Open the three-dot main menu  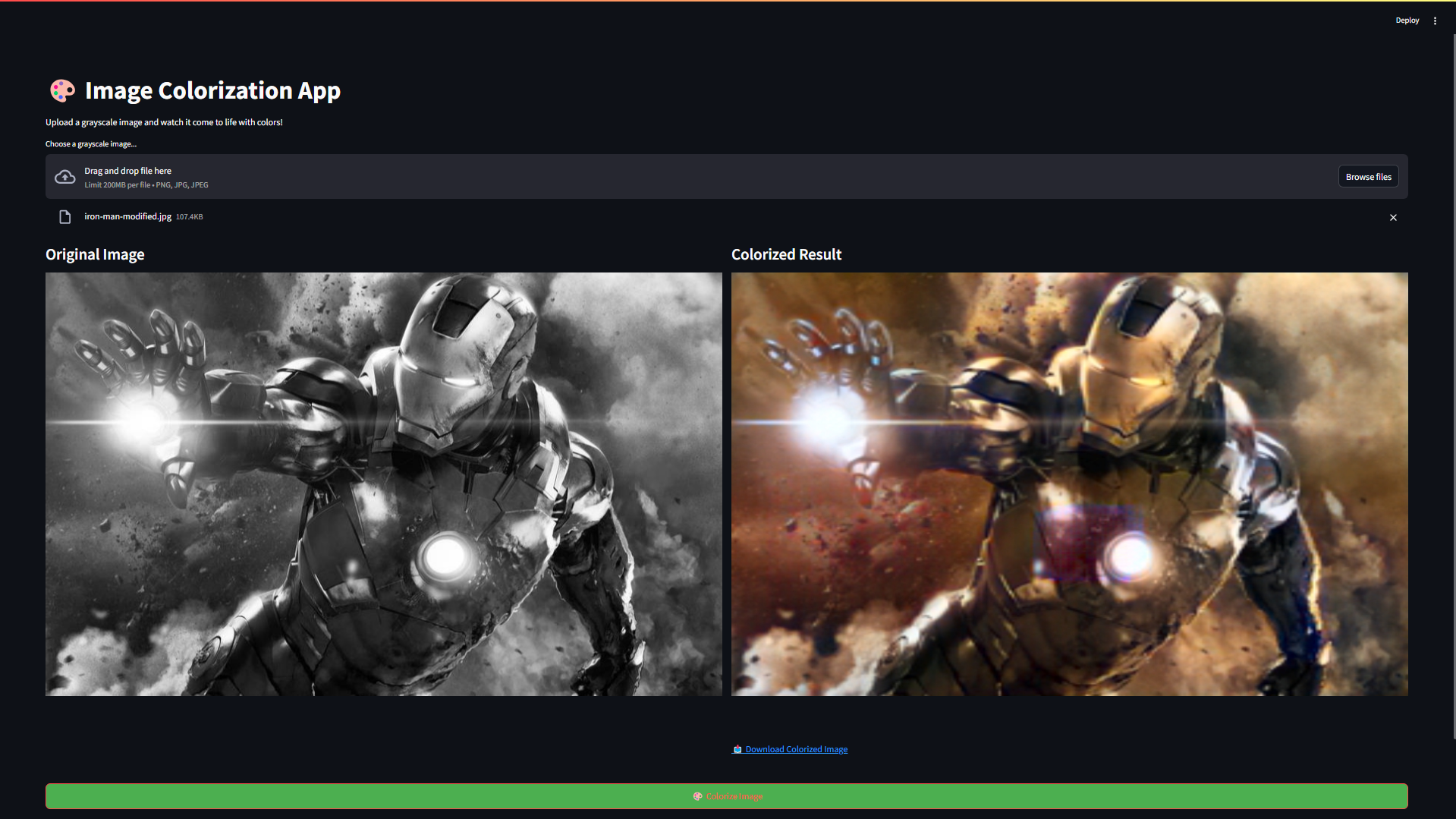click(x=1435, y=20)
